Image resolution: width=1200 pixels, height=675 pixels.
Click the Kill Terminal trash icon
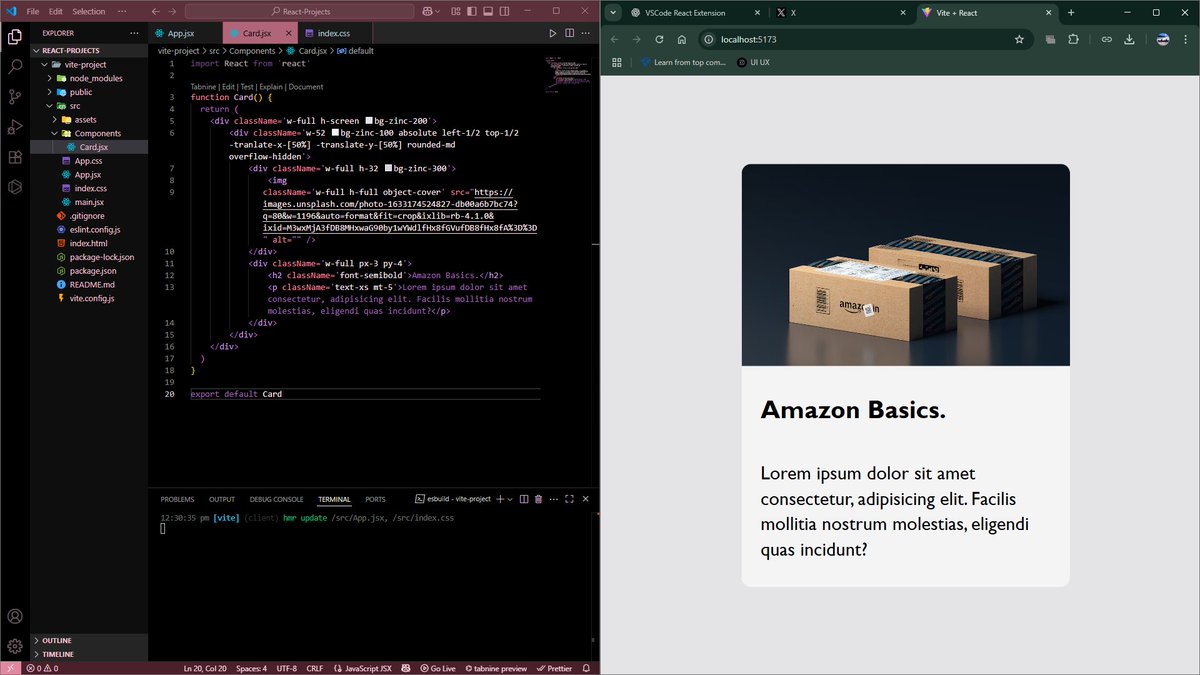pyautogui.click(x=538, y=499)
